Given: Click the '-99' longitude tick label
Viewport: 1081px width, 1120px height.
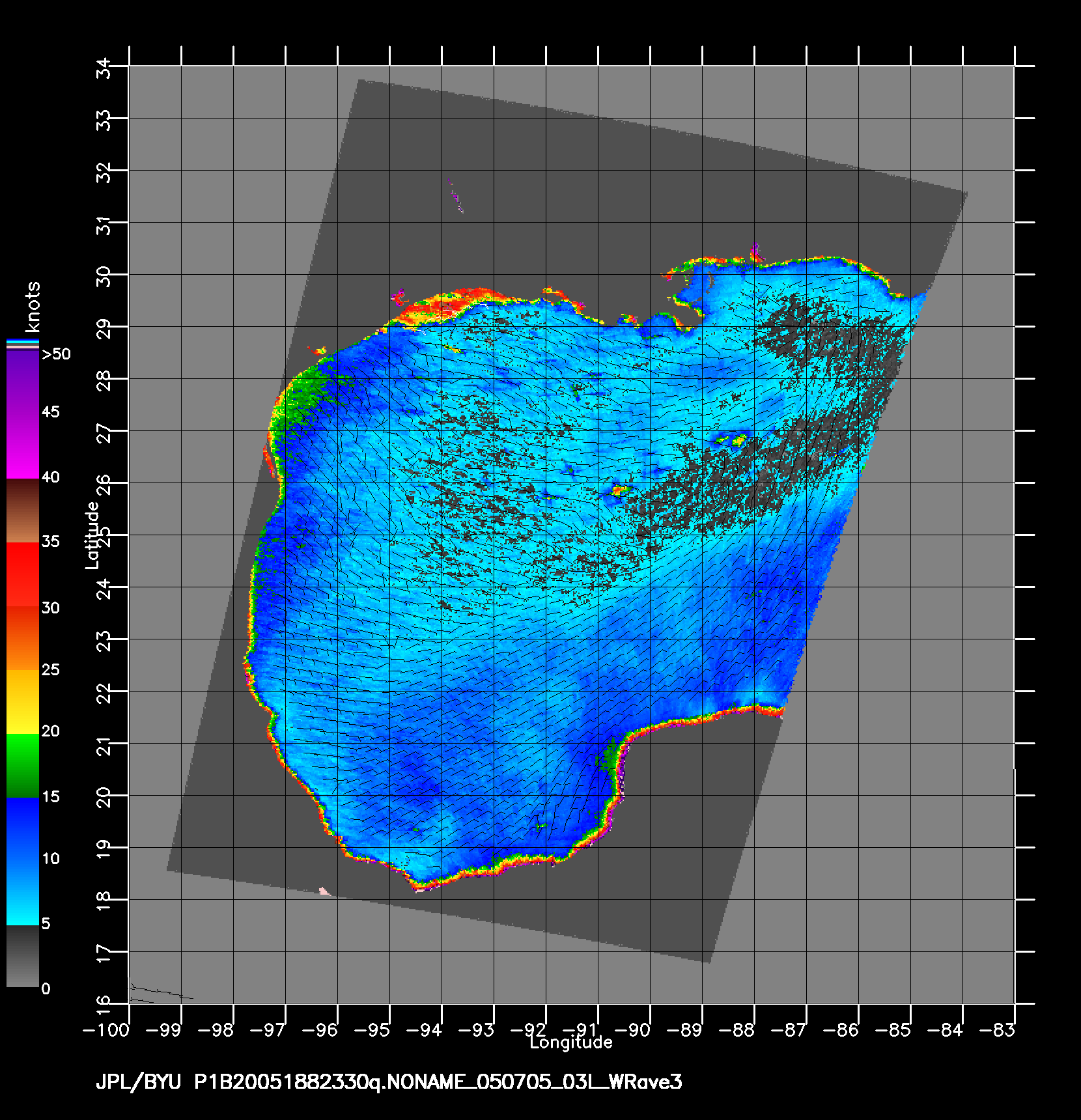Looking at the screenshot, I should tap(165, 1030).
